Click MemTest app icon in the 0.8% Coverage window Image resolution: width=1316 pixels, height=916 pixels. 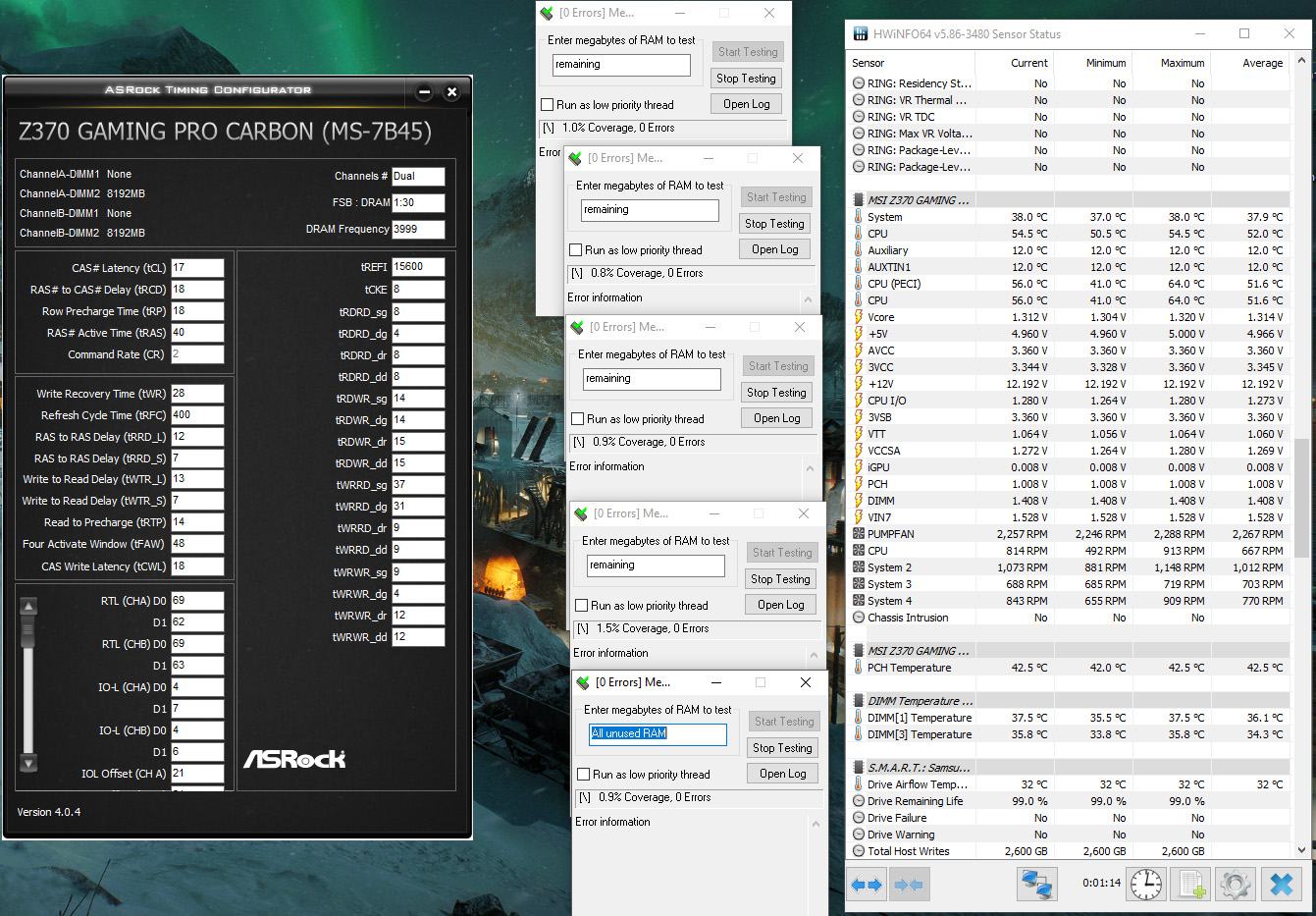[576, 158]
